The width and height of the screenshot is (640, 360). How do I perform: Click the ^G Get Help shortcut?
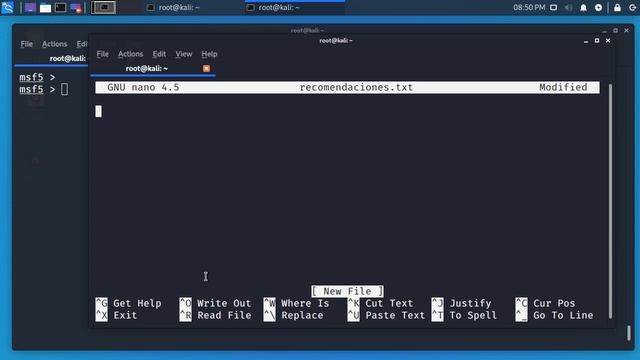(128, 303)
